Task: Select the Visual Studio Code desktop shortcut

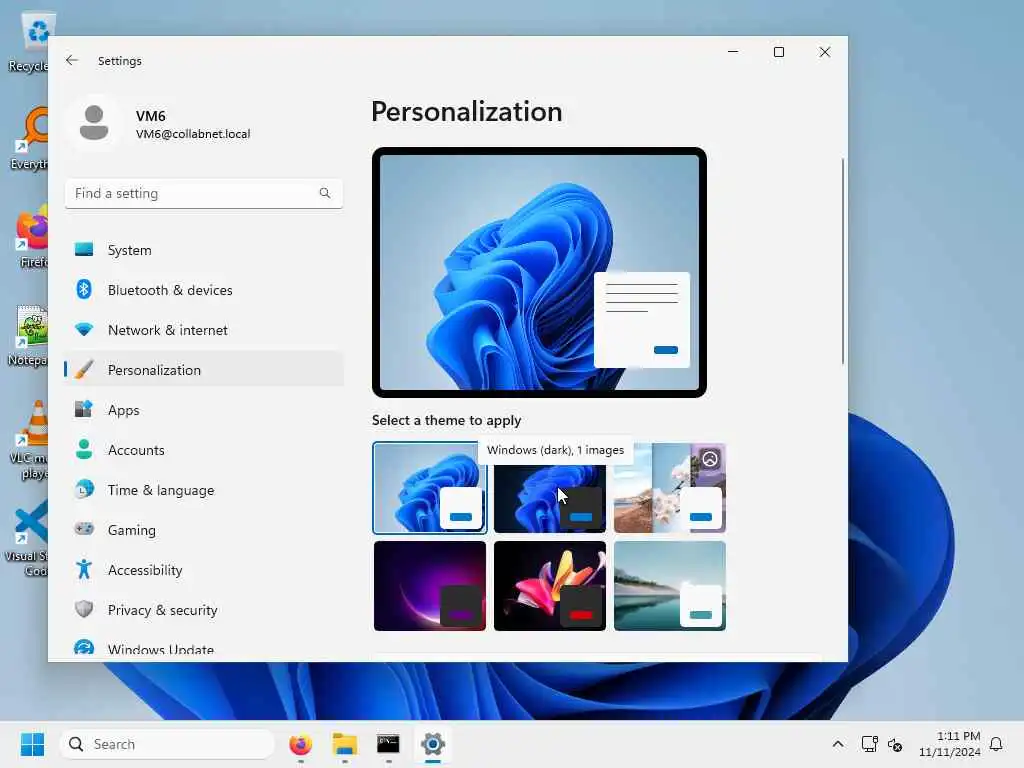Action: click(x=27, y=539)
